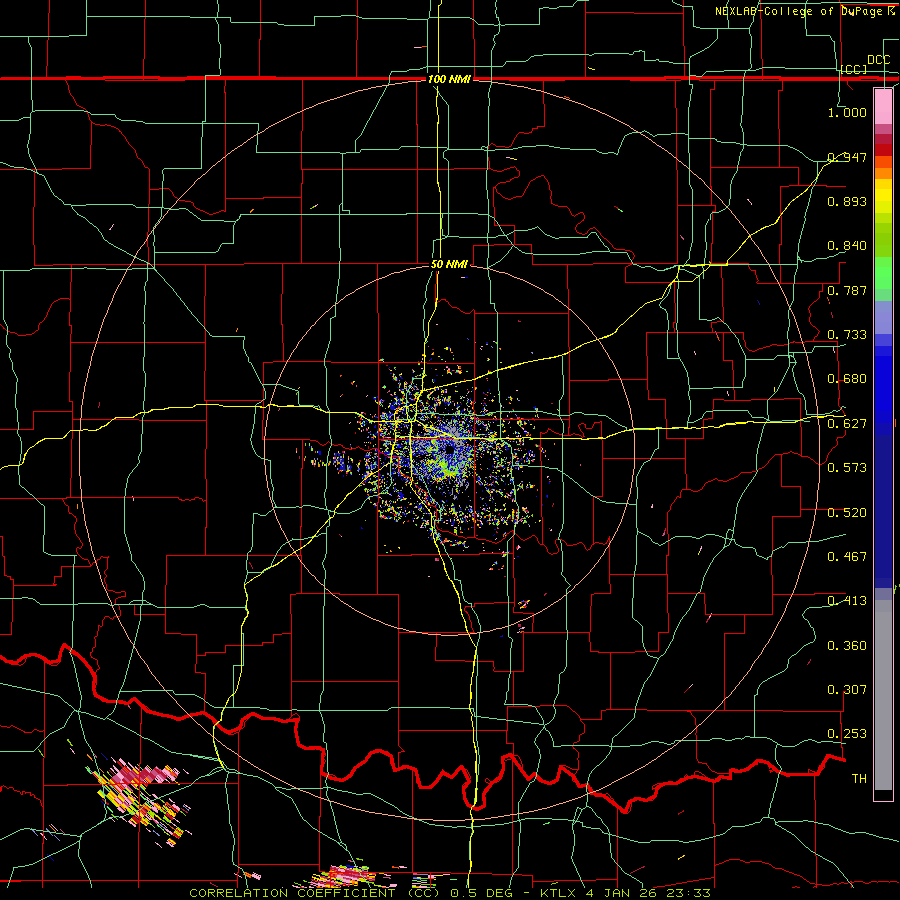Screen dimensions: 900x900
Task: Click the bright green segment of the color bar
Action: coord(883,274)
